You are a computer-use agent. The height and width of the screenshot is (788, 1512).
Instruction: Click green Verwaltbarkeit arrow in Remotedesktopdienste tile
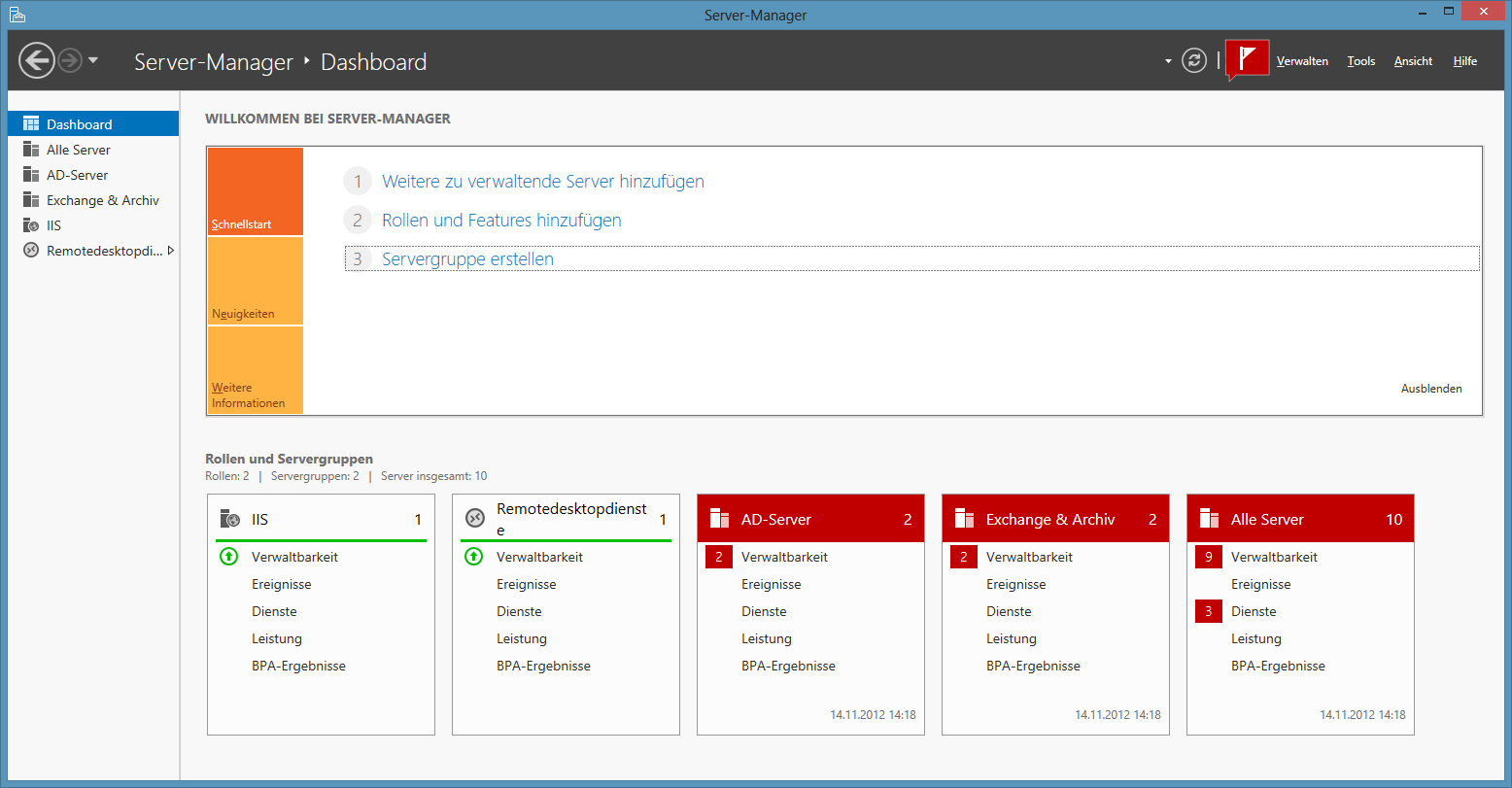[x=473, y=557]
